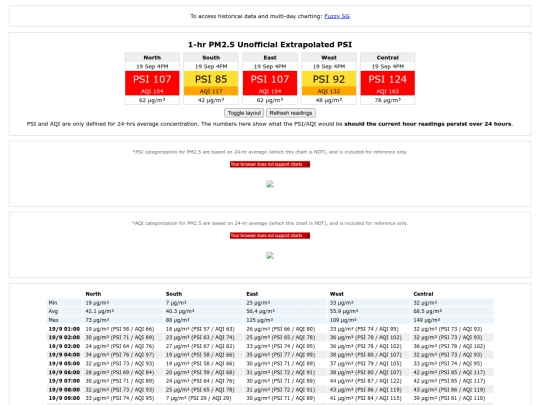Click the 19/9 09:00 South cell with PSI 29
Viewport: 540px width, 405px height.
199,398
